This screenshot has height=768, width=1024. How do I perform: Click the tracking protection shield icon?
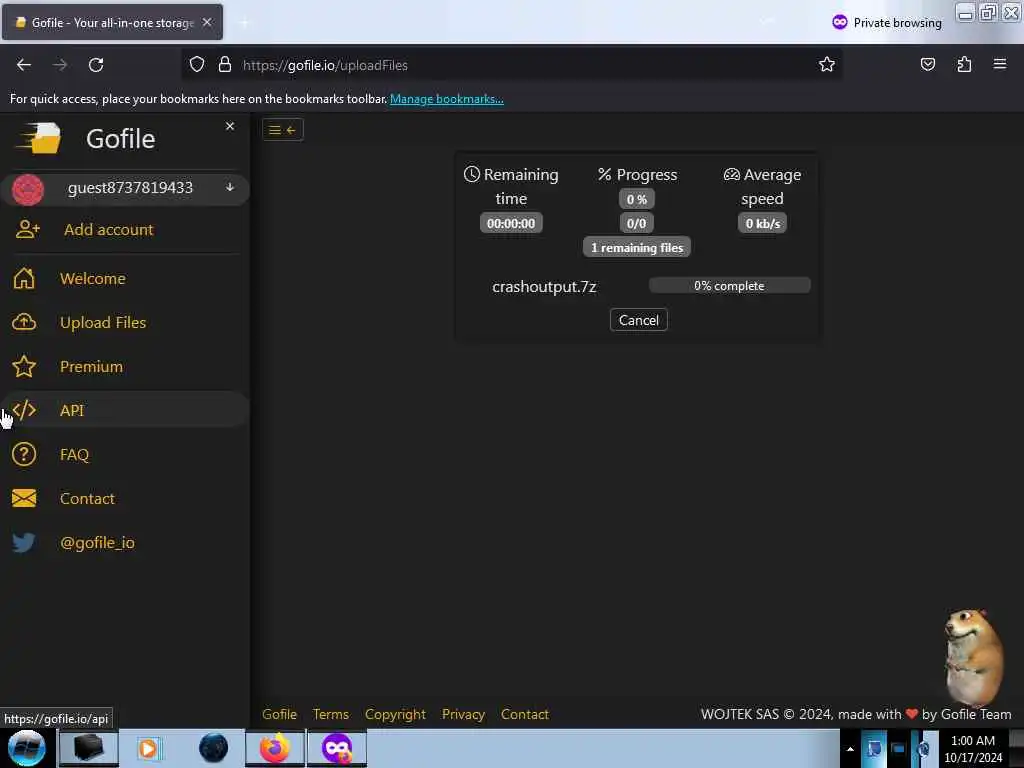197,65
